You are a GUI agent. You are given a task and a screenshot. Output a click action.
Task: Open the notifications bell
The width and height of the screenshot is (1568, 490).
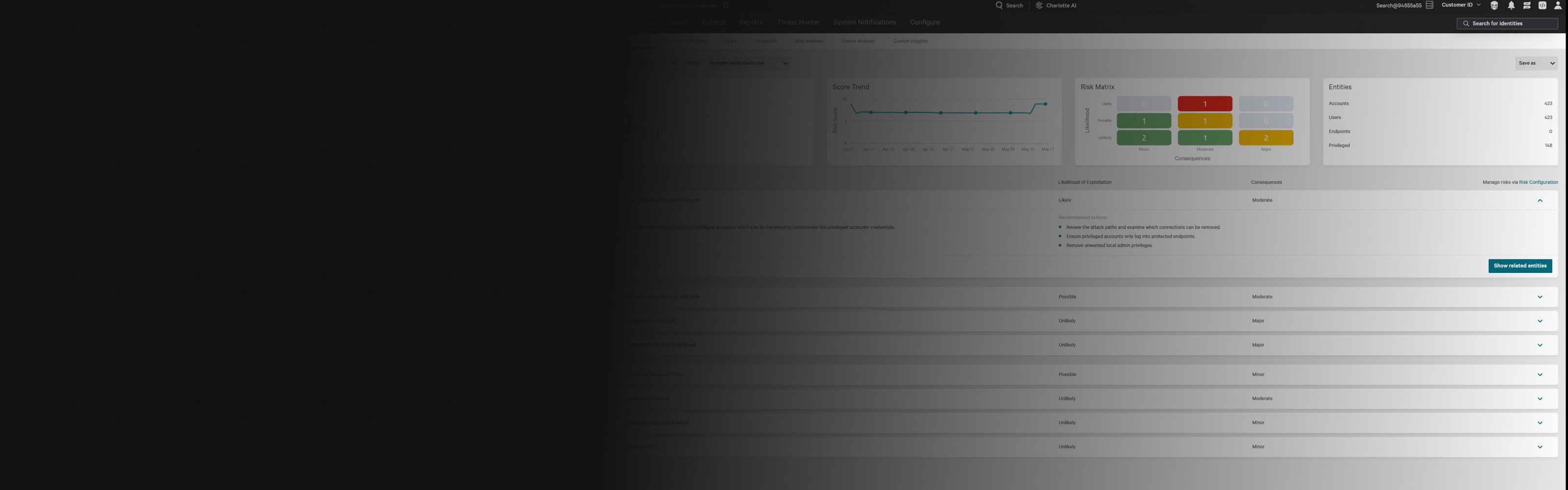click(1511, 5)
